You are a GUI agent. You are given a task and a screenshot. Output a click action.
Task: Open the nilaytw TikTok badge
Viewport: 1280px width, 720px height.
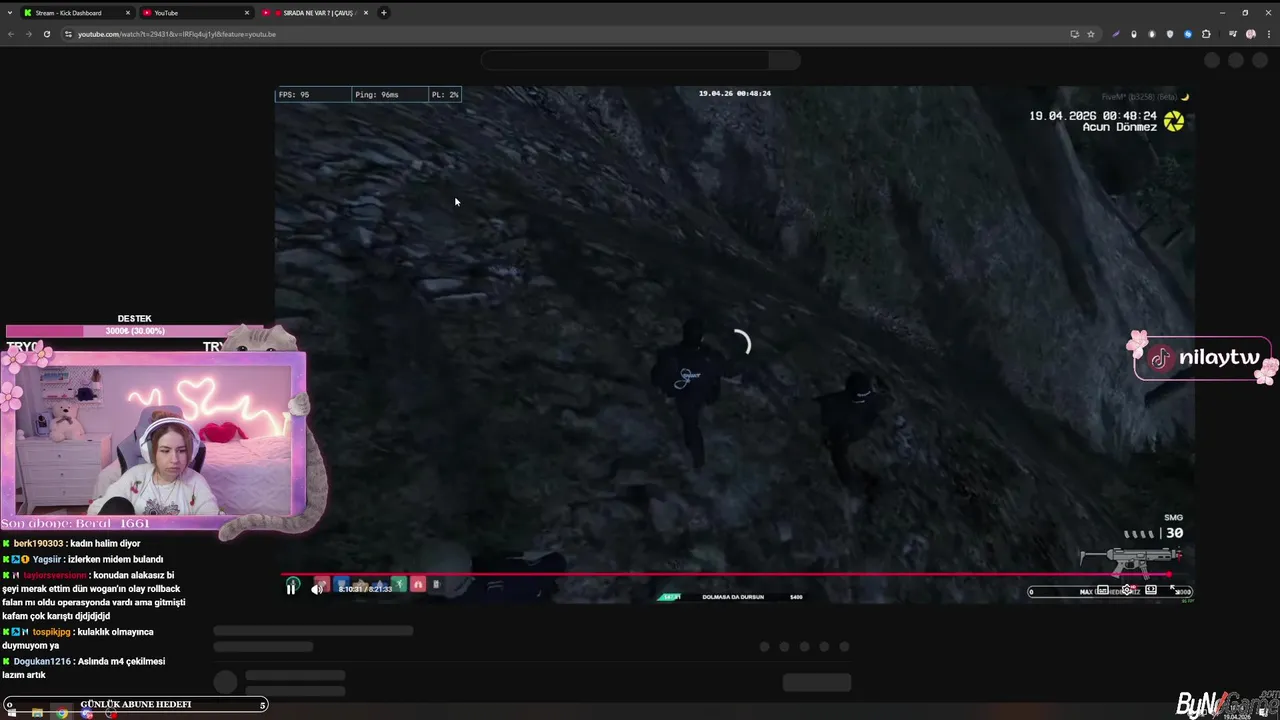point(1203,358)
